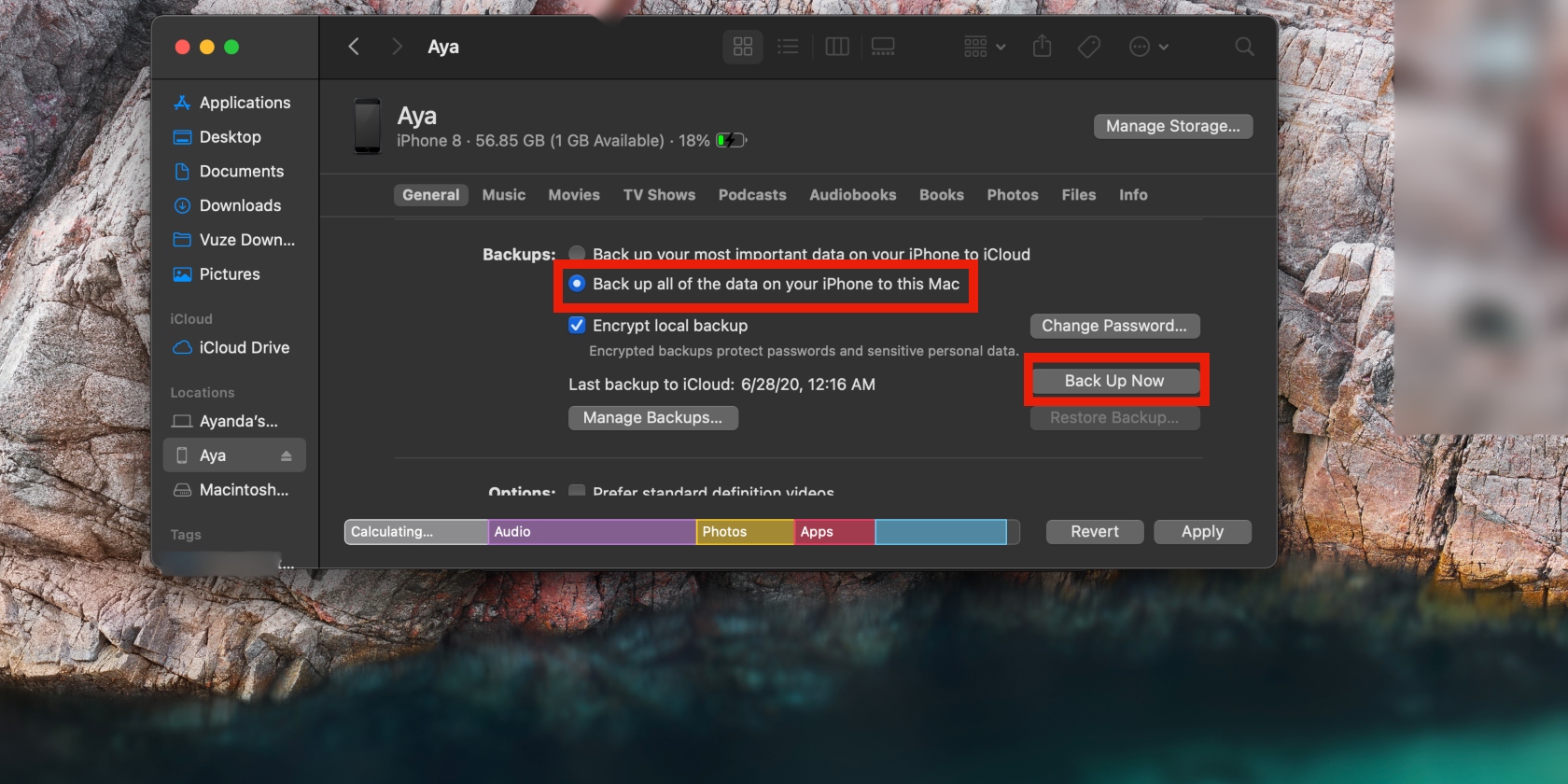This screenshot has height=784, width=1568.
Task: Click the Tags sidebar heading
Action: [186, 535]
